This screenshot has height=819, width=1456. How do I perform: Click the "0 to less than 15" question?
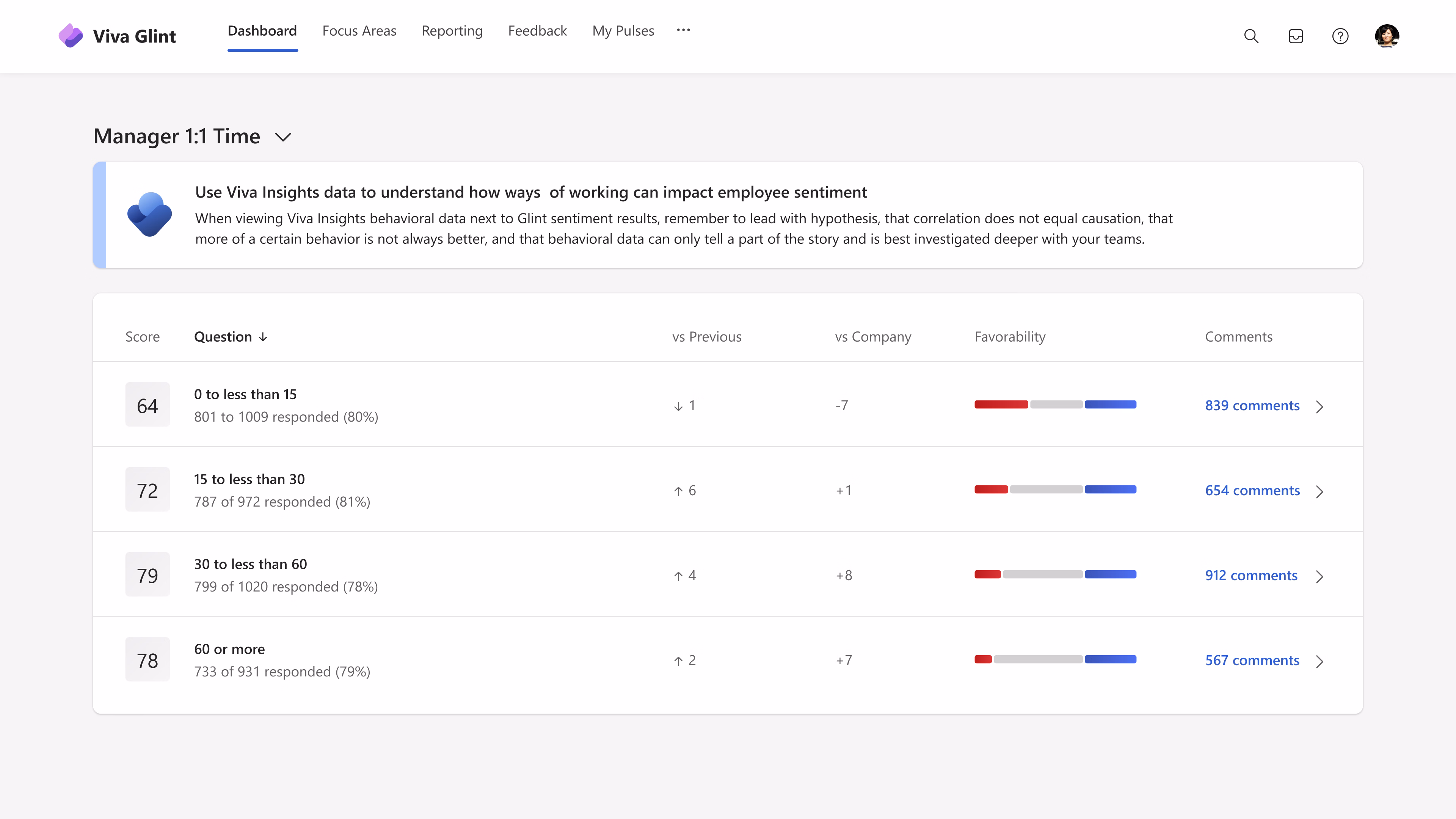(245, 394)
